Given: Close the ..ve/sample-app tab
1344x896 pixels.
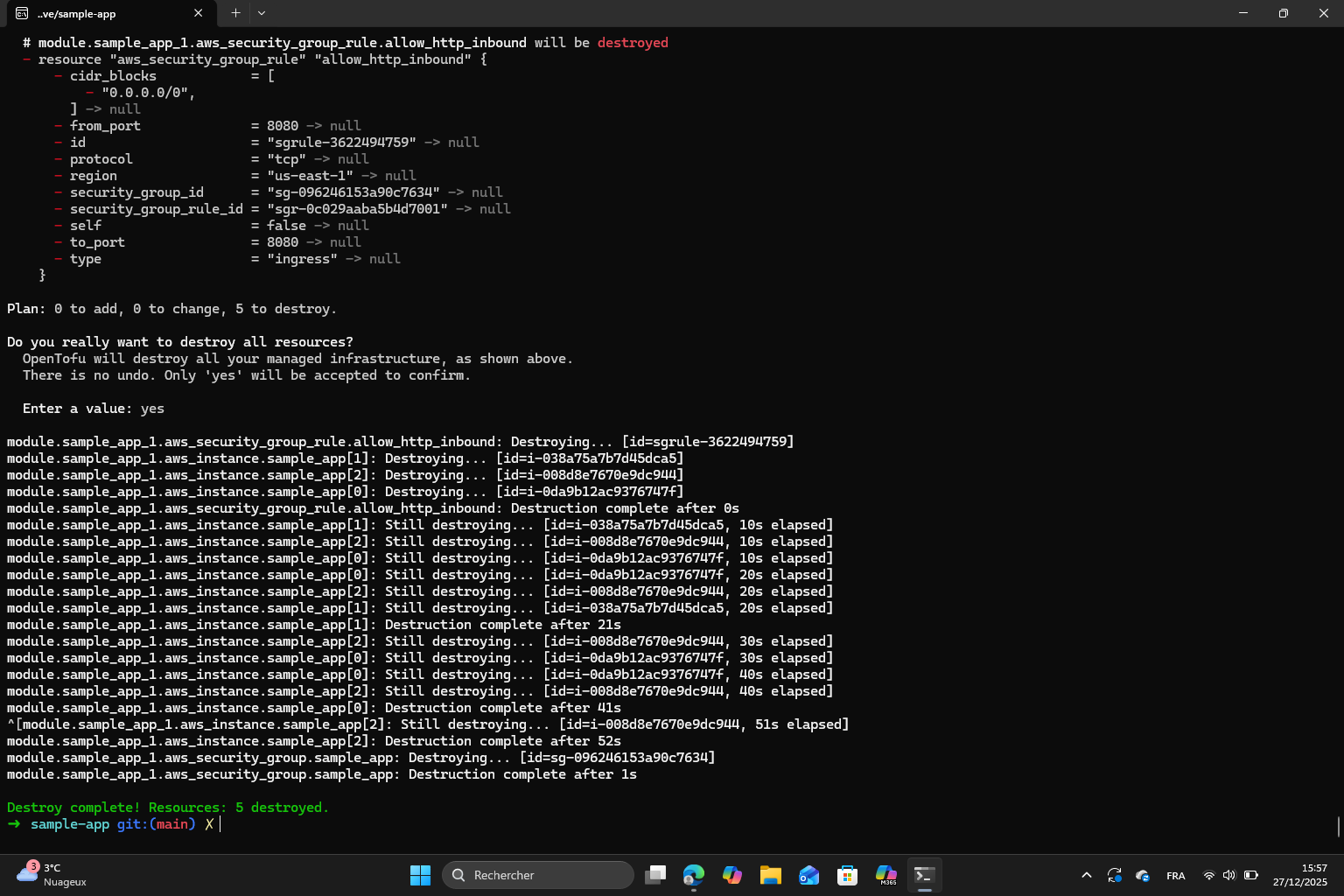Looking at the screenshot, I should click(x=199, y=13).
